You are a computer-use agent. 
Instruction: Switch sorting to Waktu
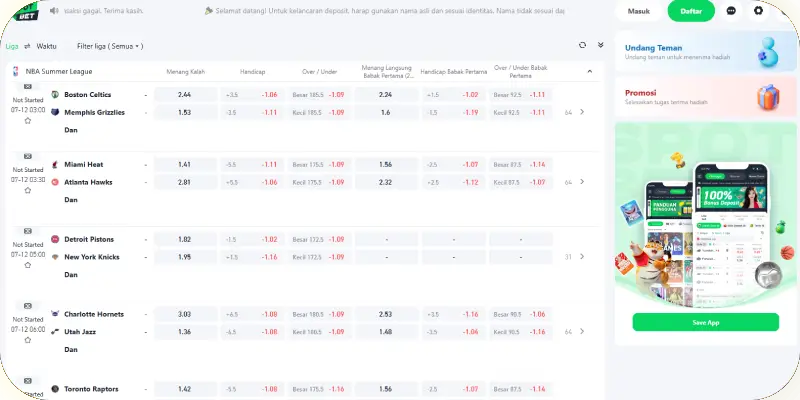[x=46, y=46]
